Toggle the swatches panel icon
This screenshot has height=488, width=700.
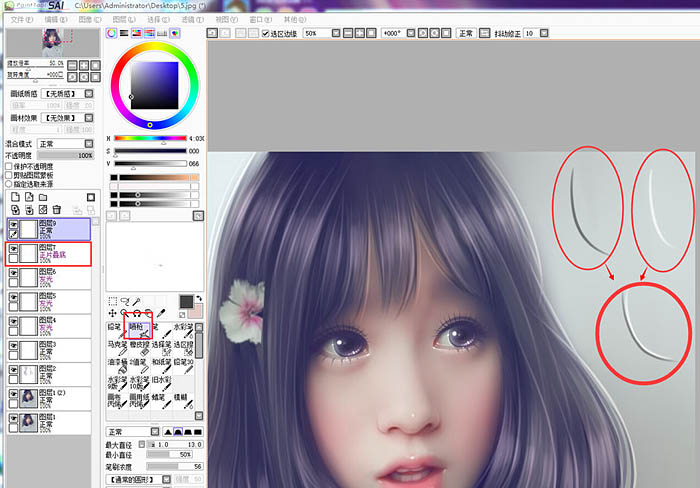[162, 33]
